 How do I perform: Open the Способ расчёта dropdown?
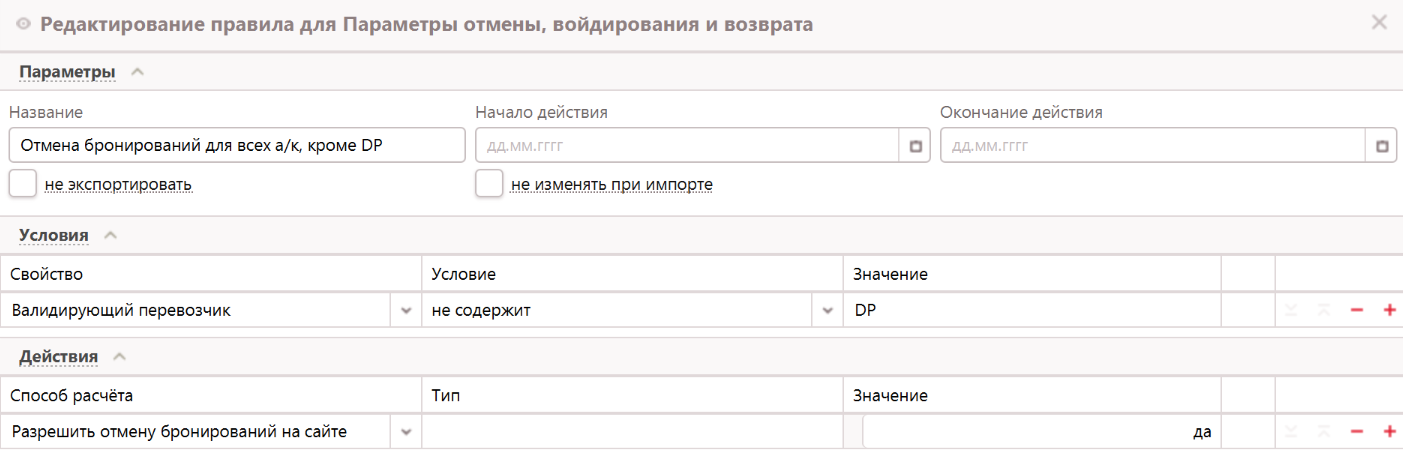[406, 432]
